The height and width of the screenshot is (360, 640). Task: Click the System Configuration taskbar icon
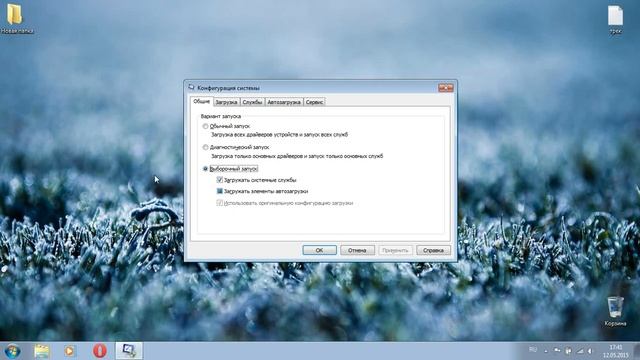129,351
